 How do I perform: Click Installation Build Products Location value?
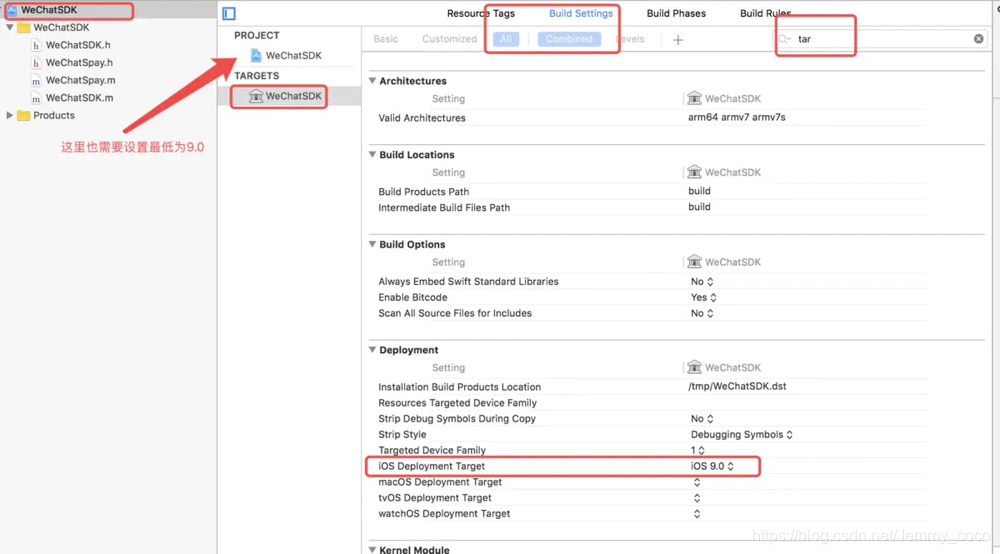coord(737,386)
